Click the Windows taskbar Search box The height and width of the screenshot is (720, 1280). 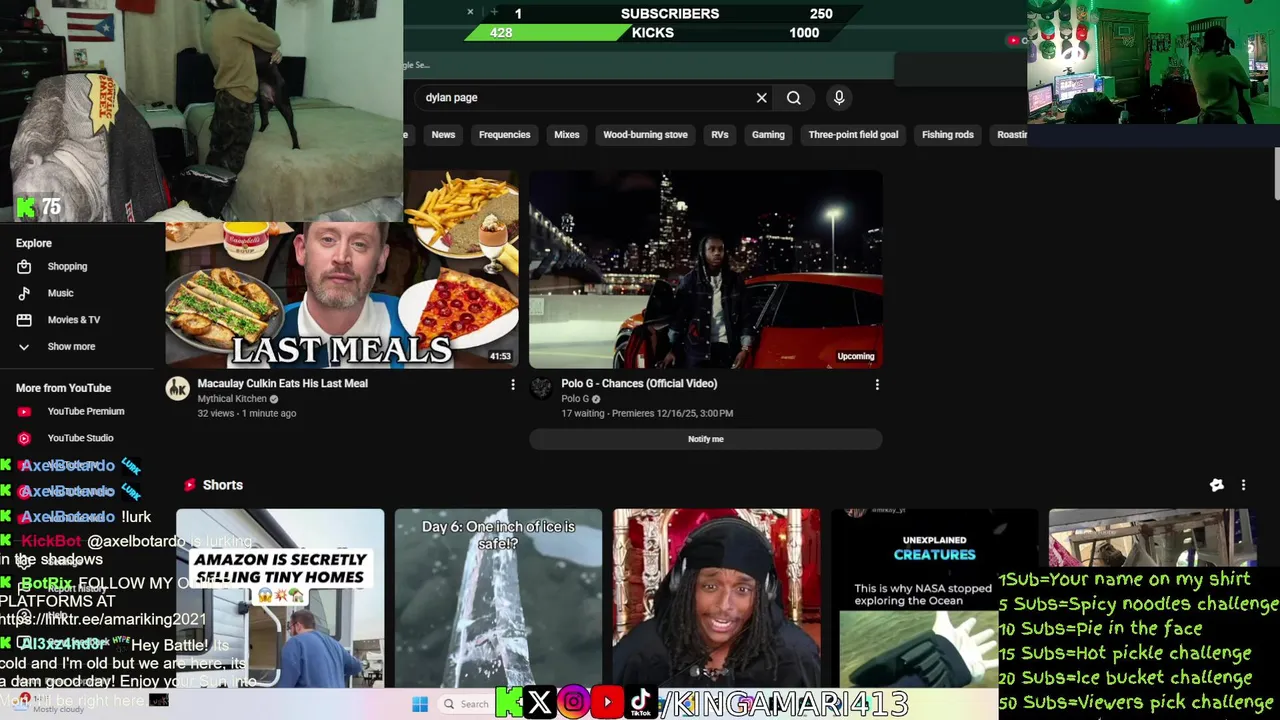pyautogui.click(x=467, y=704)
